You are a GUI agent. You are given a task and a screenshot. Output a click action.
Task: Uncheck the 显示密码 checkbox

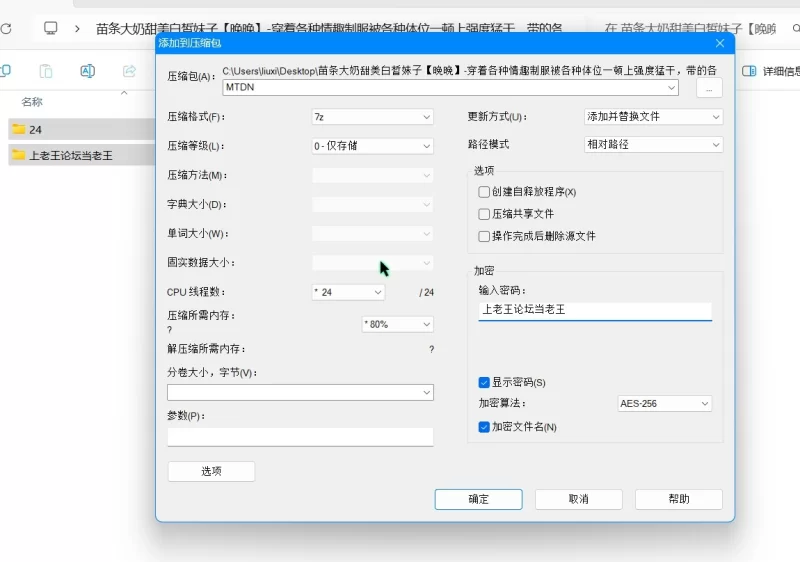pos(484,382)
